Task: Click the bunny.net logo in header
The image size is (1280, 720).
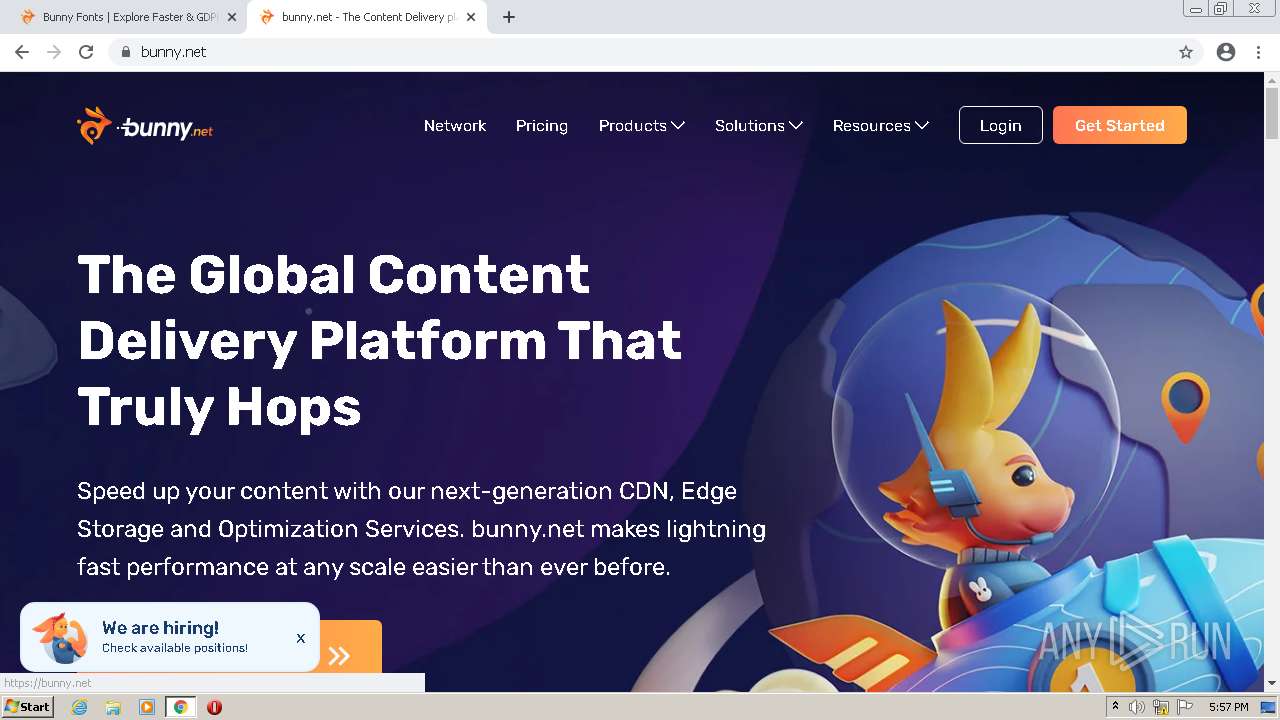Action: (145, 126)
